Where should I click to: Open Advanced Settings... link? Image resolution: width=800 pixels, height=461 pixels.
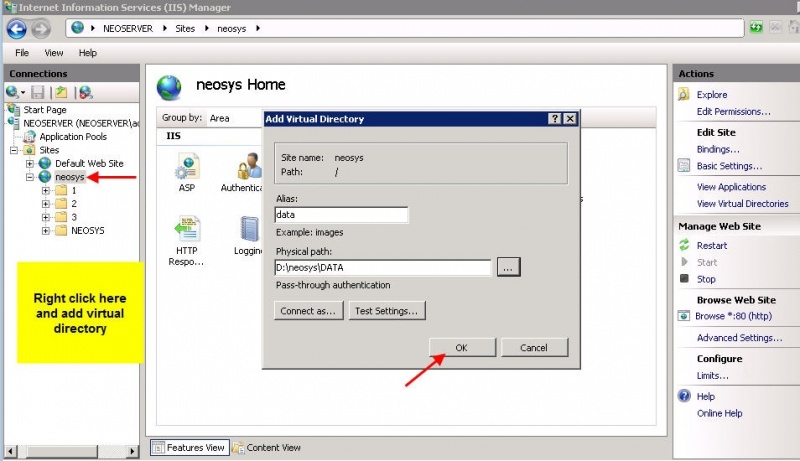click(739, 338)
